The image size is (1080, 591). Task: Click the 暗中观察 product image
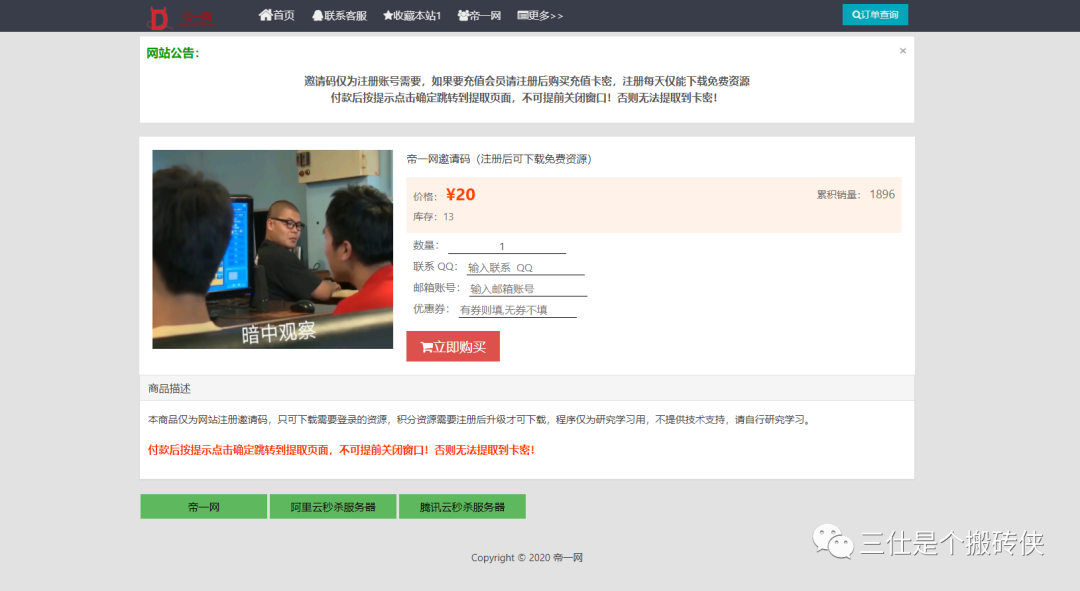click(x=272, y=249)
